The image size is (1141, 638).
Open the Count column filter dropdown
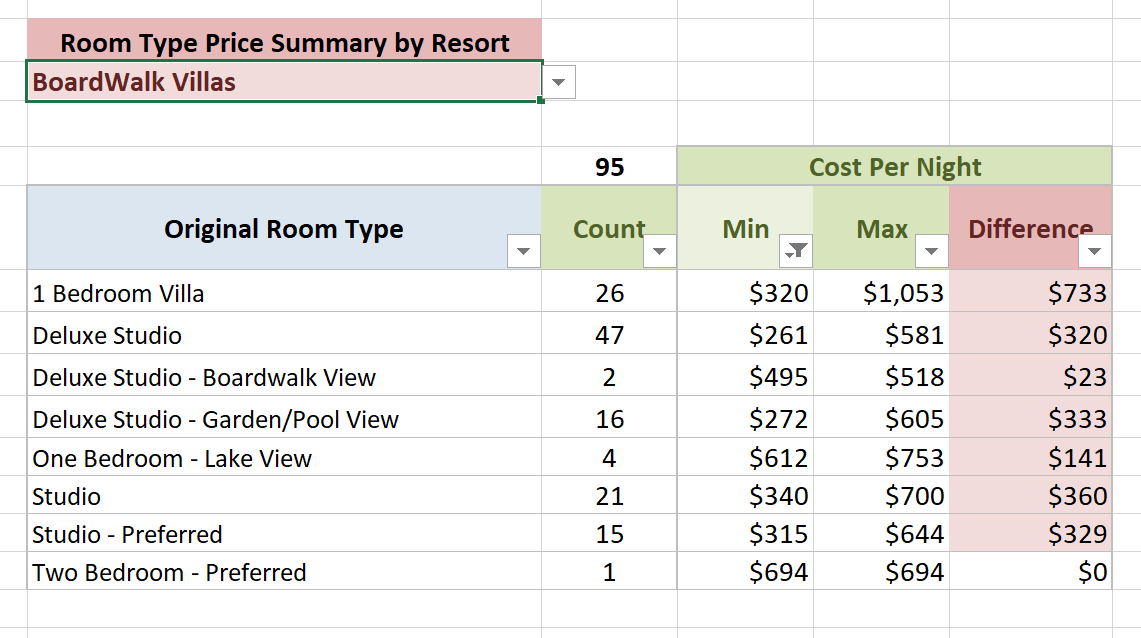659,252
